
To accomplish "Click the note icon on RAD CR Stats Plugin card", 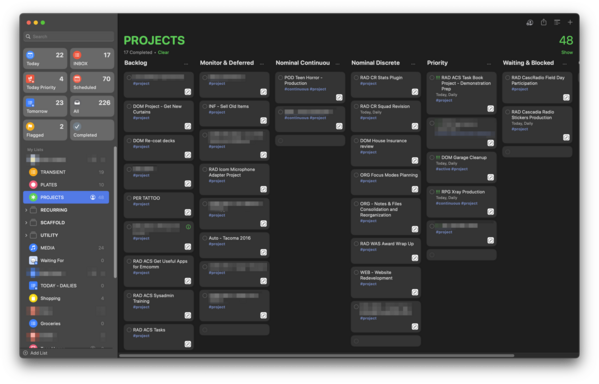I will tap(415, 92).
